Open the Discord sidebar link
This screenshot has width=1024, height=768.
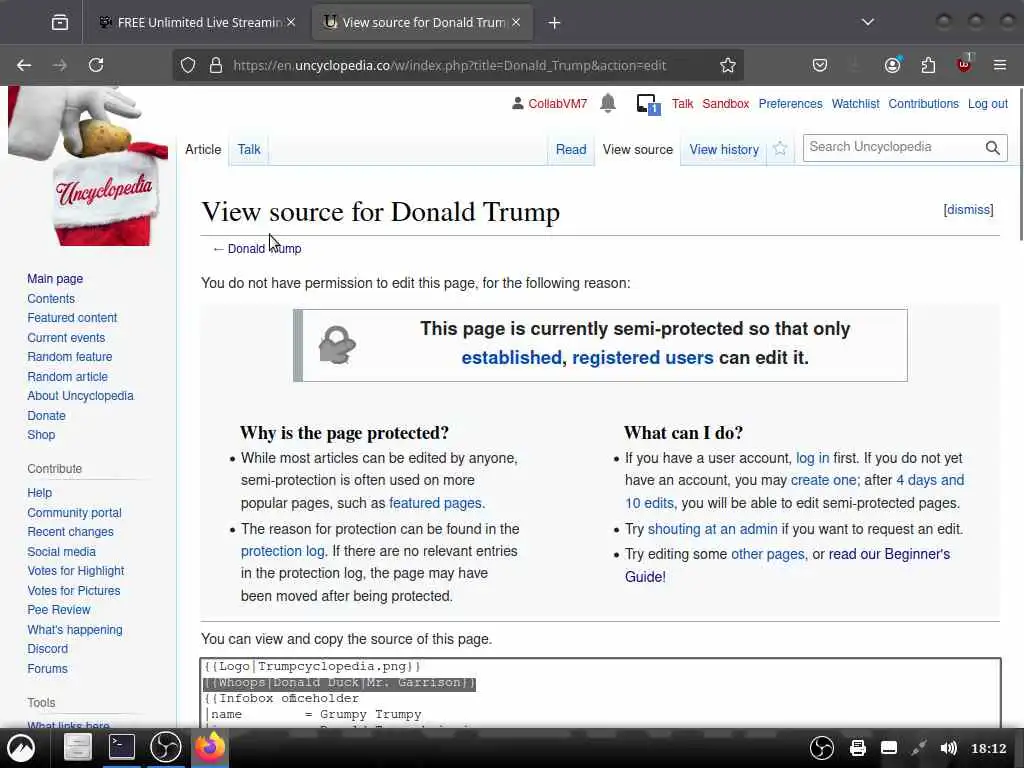tap(48, 648)
